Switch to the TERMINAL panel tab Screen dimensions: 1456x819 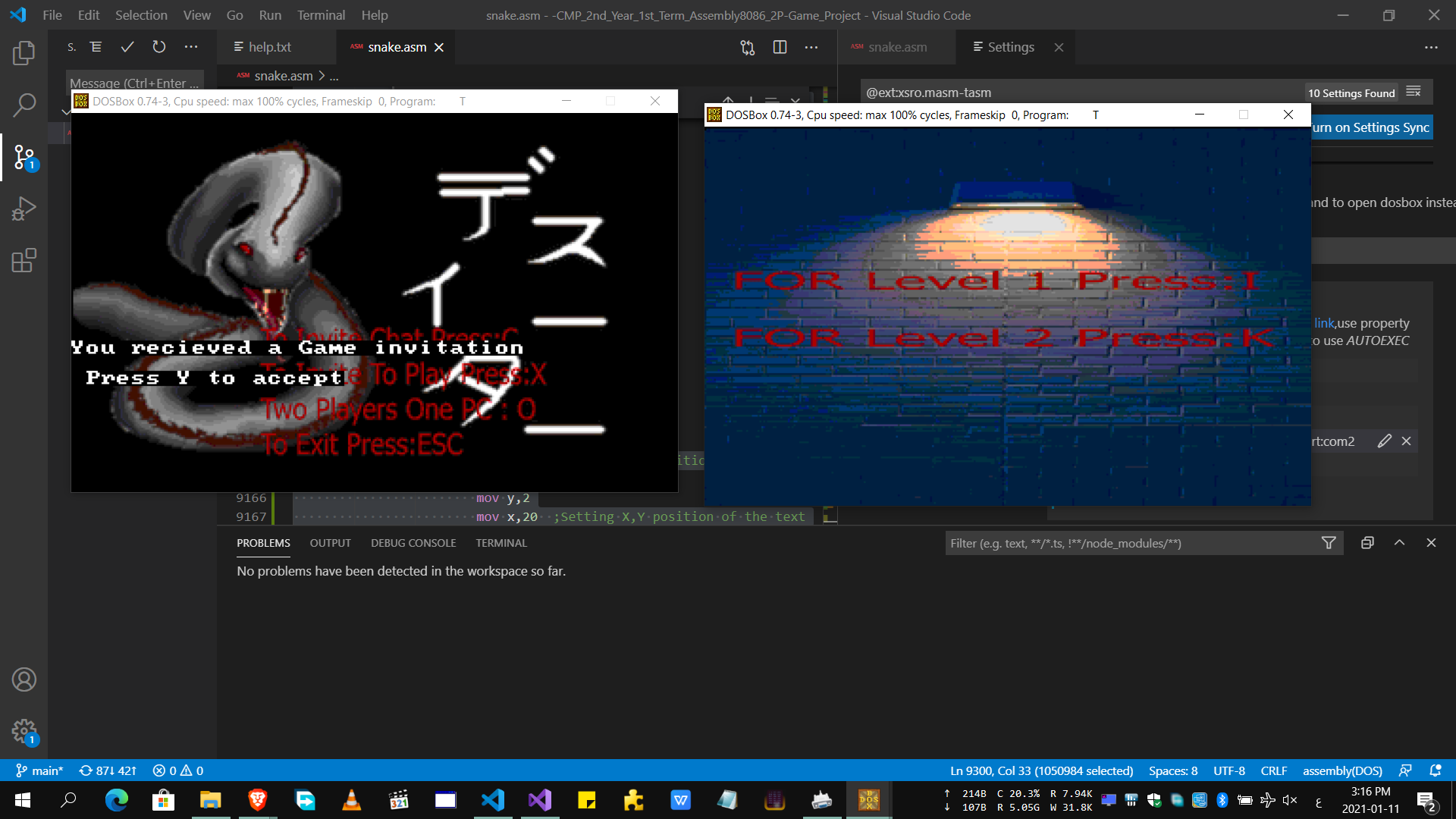[x=501, y=543]
